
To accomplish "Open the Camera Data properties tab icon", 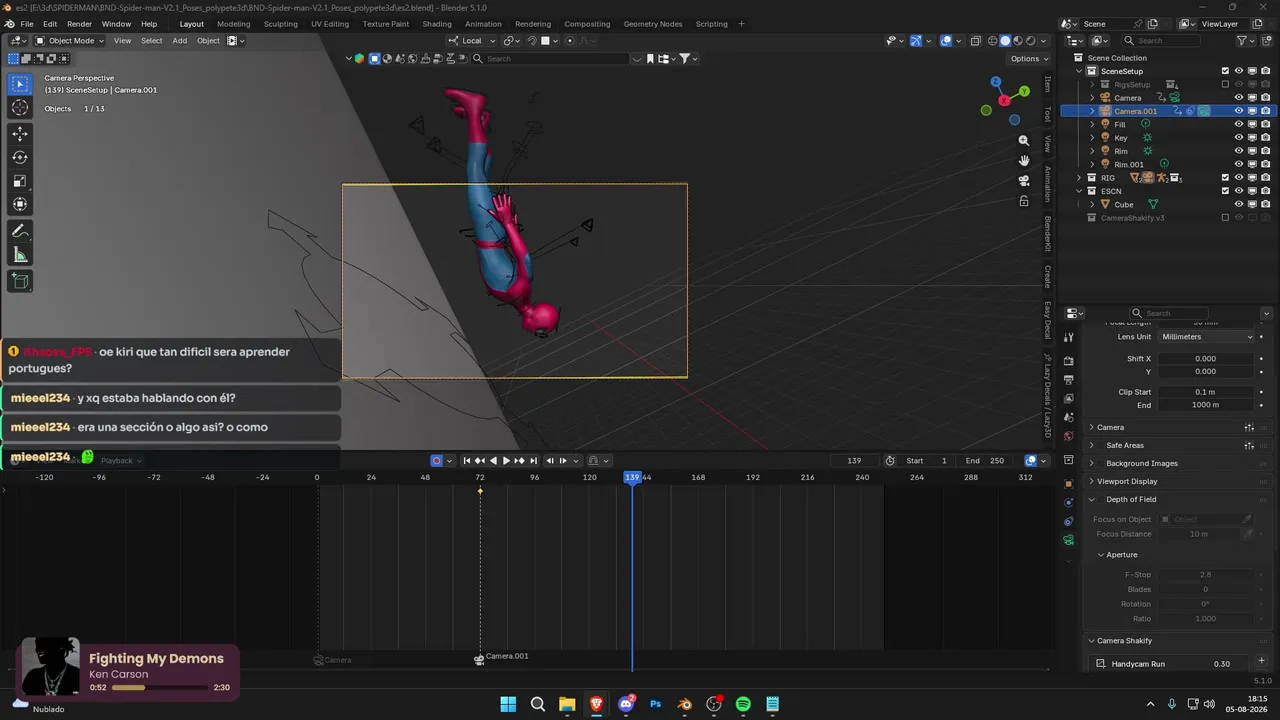I will (1069, 540).
